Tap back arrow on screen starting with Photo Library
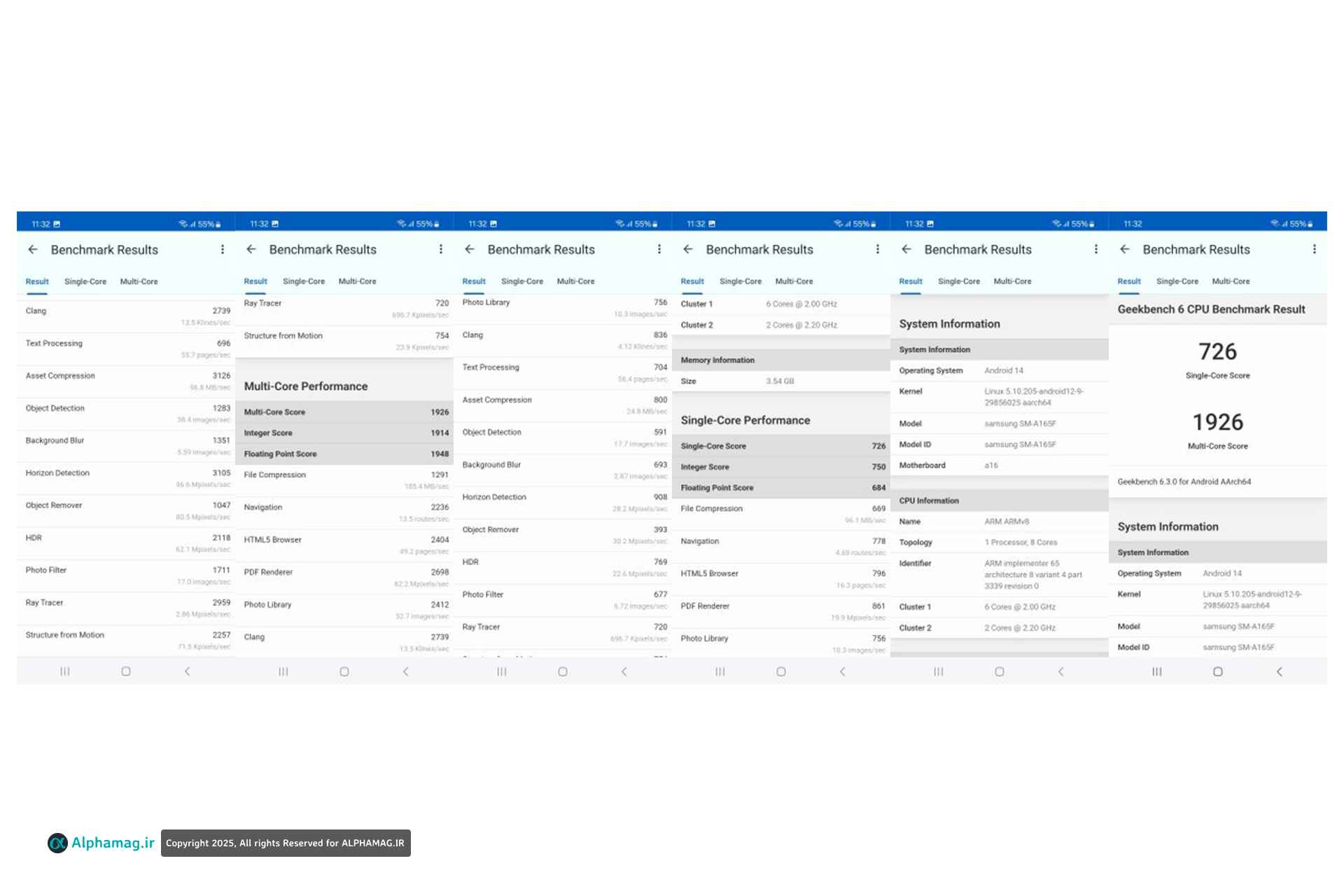This screenshot has width=1344, height=896. pos(469,249)
